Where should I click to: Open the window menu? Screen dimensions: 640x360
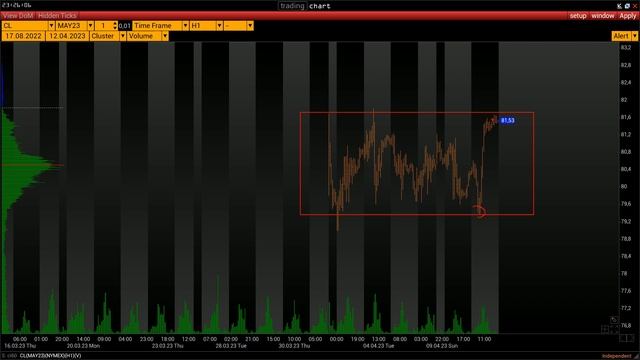(602, 16)
